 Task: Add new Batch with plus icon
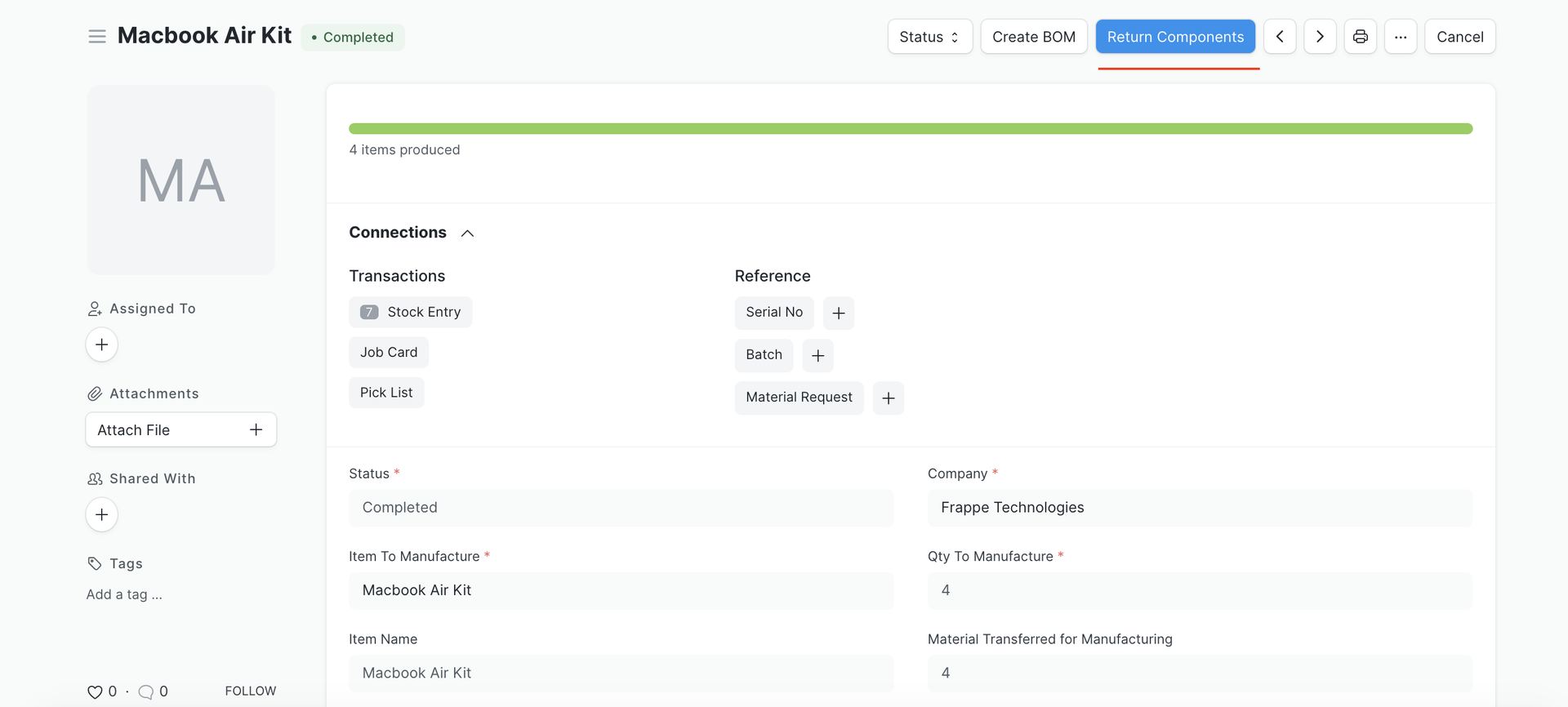click(x=817, y=356)
